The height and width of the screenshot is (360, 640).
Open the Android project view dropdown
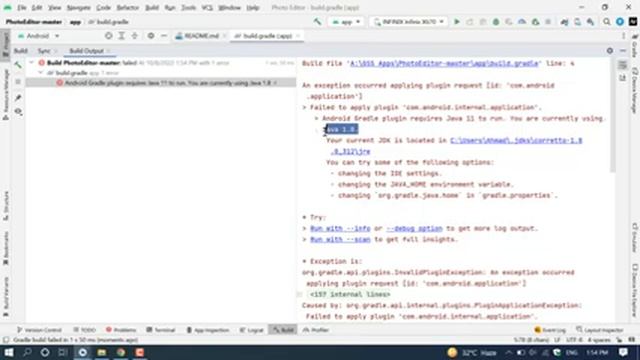click(x=39, y=36)
